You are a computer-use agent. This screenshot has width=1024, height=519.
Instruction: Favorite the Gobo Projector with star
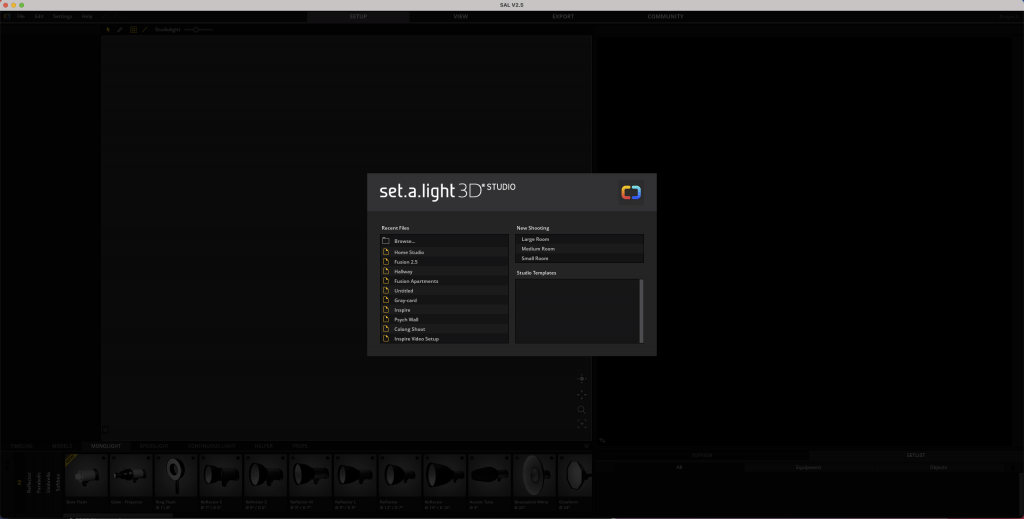(149, 458)
